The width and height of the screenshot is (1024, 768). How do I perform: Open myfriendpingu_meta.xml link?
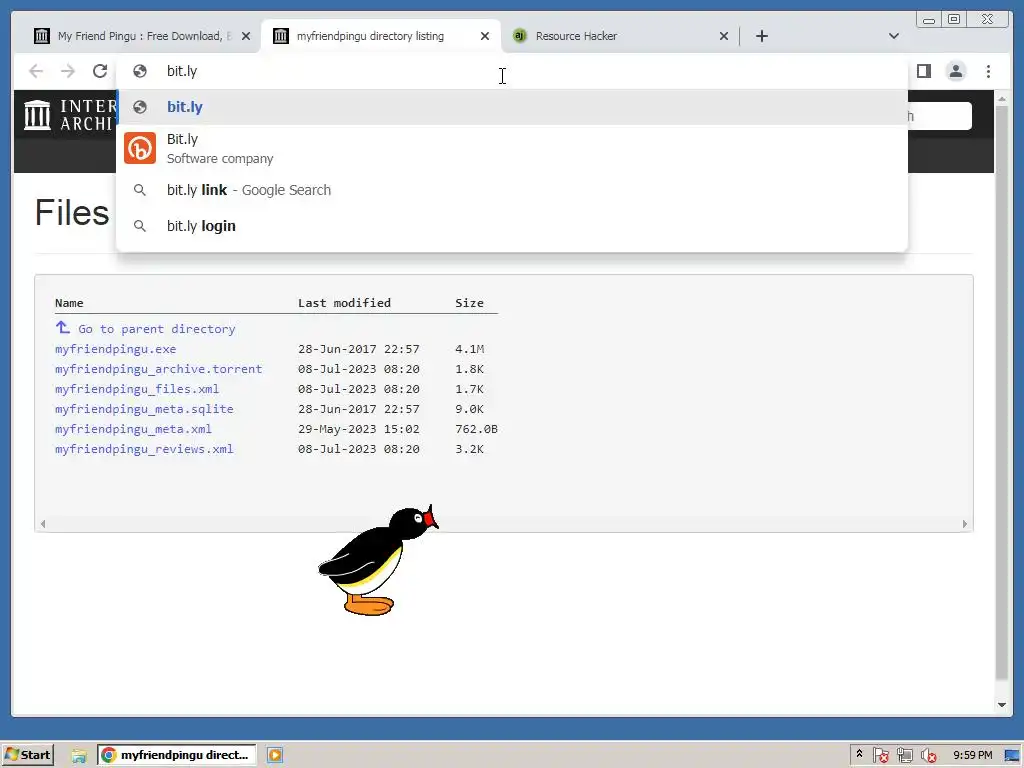133,429
